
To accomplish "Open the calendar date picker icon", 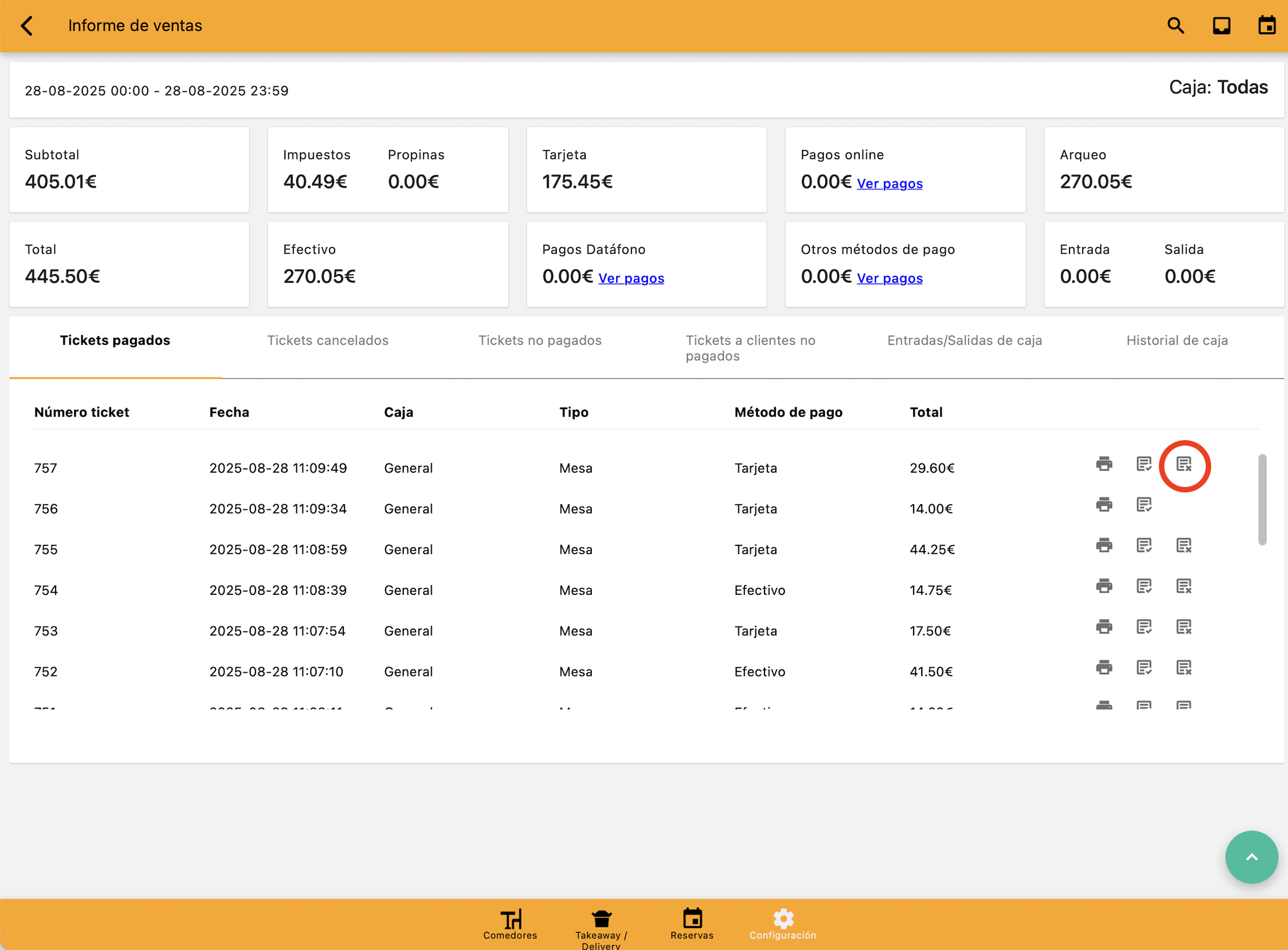I will (1266, 26).
